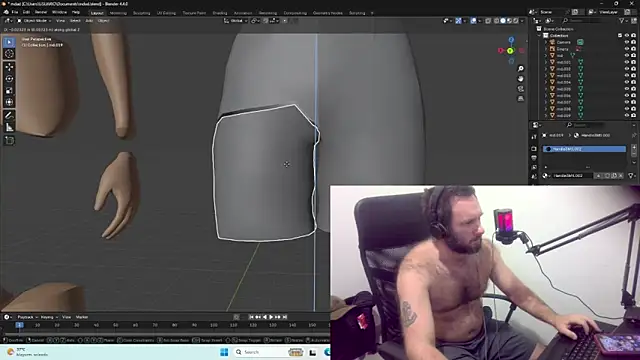Open the Global transform orientation dropdown
This screenshot has width=640, height=360.
click(x=236, y=21)
